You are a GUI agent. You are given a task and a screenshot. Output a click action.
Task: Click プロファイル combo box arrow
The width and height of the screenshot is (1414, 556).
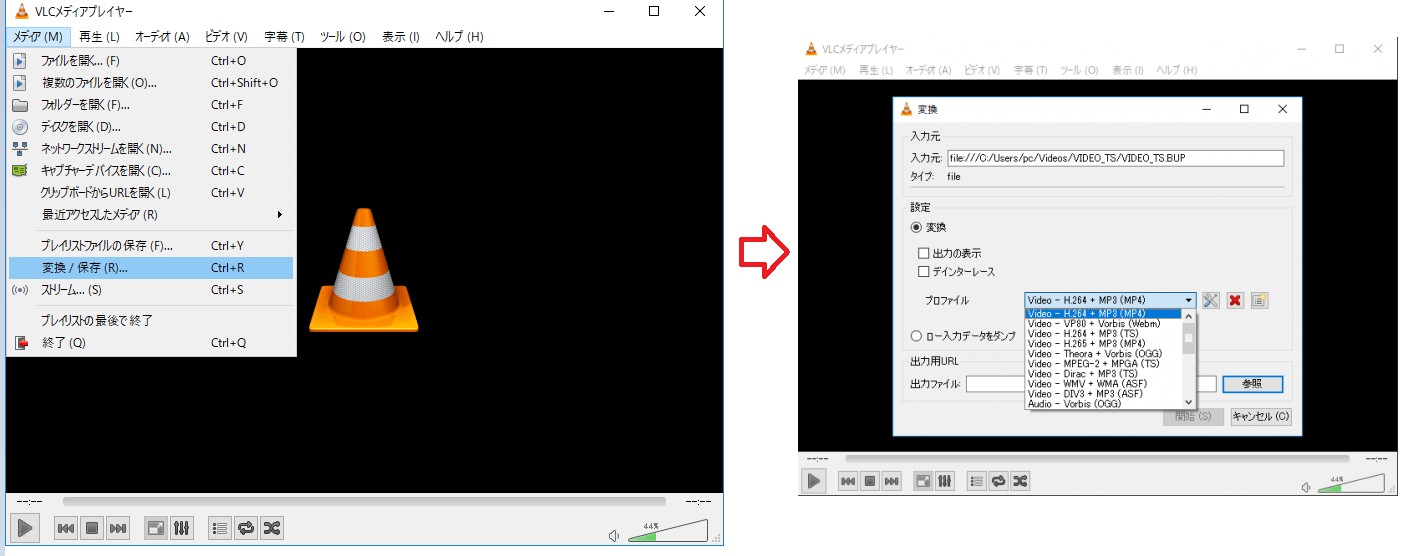click(1188, 300)
